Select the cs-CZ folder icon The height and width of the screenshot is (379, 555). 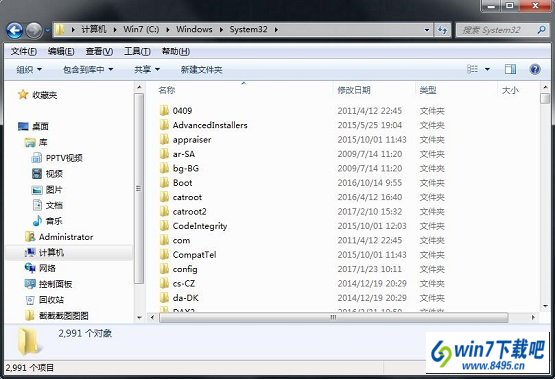tap(164, 283)
